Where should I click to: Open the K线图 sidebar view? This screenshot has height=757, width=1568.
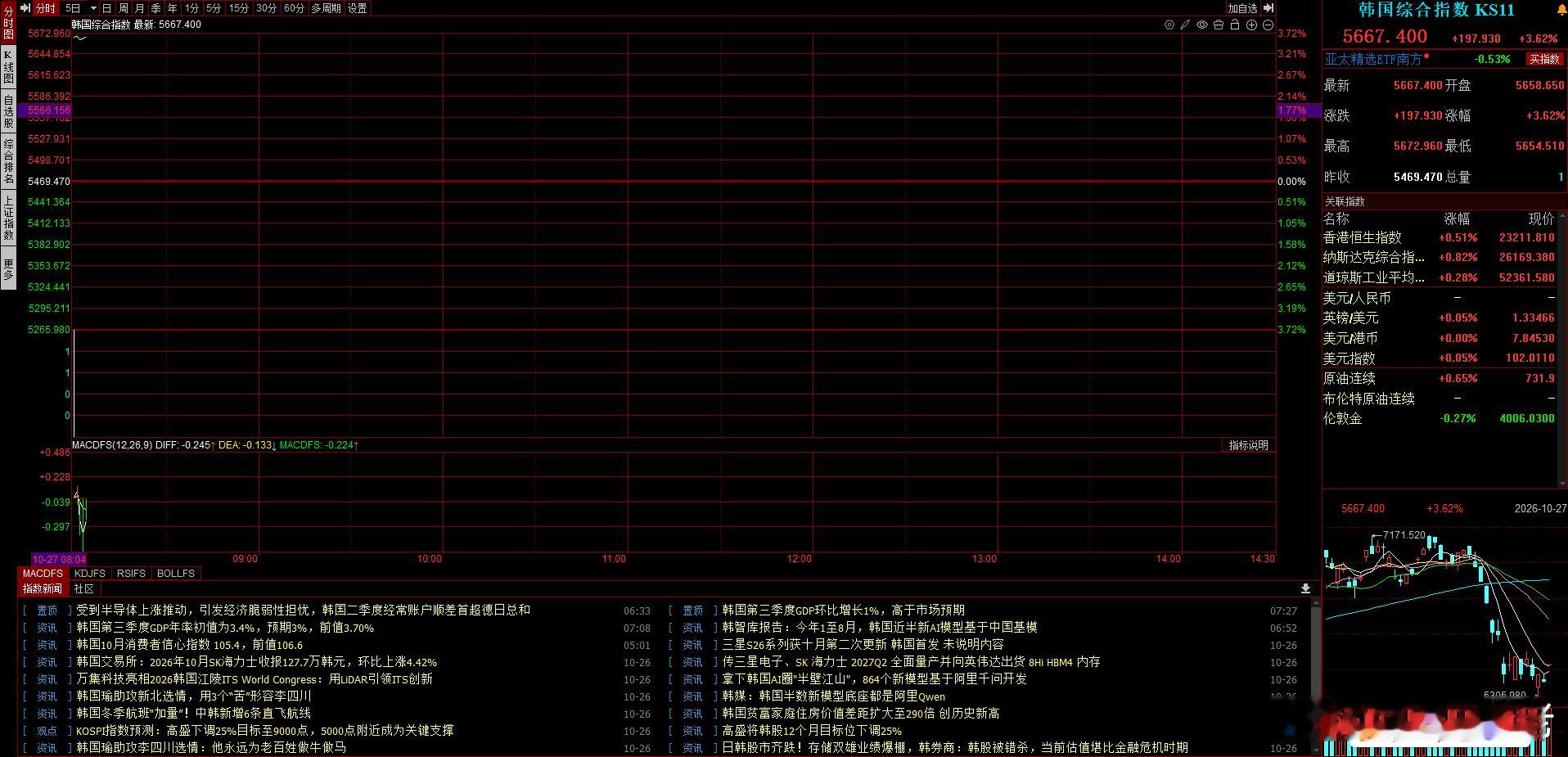pos(8,66)
